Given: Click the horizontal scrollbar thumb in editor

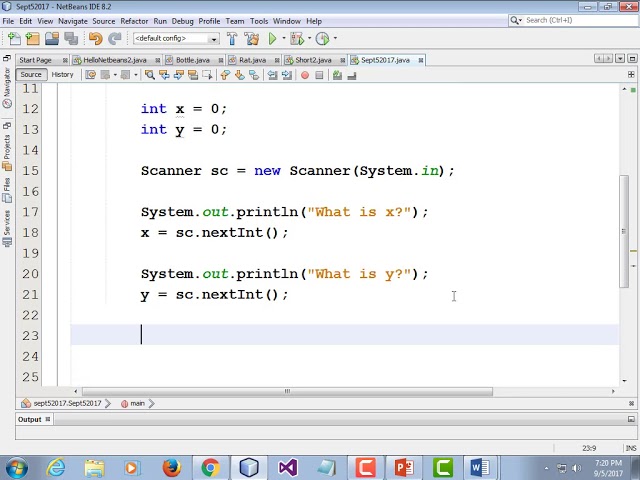Looking at the screenshot, I should (x=287, y=391).
